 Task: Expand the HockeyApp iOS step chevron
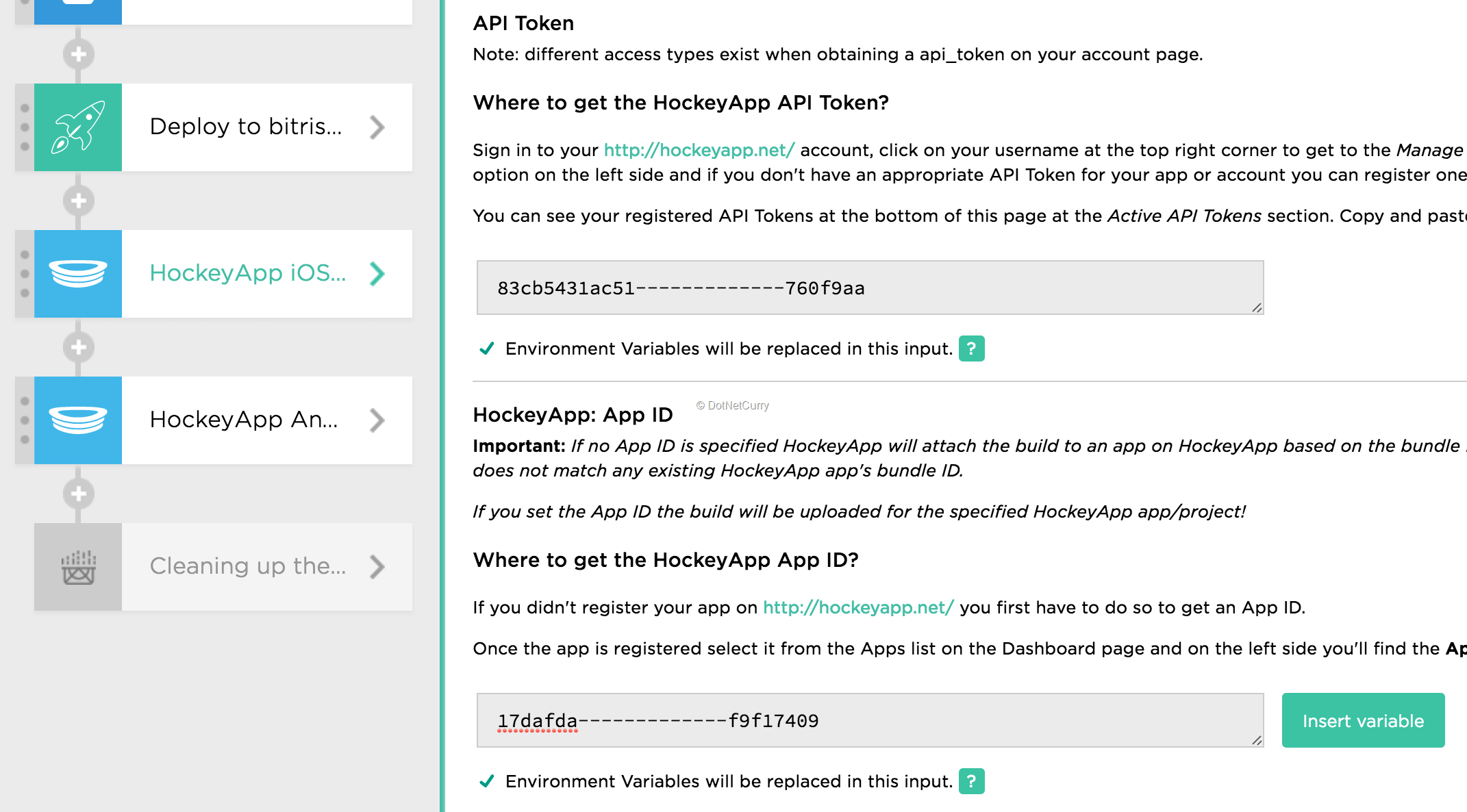pyautogui.click(x=377, y=274)
